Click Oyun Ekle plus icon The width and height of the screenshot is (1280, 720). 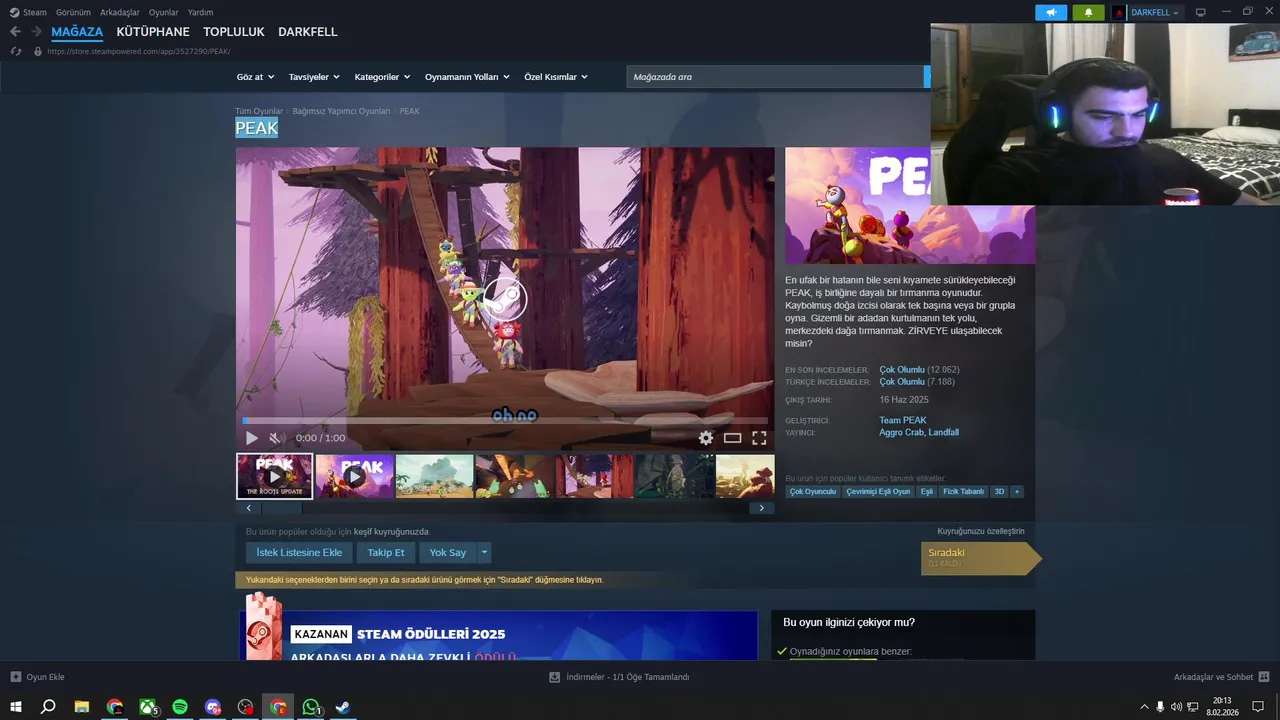[x=16, y=677]
